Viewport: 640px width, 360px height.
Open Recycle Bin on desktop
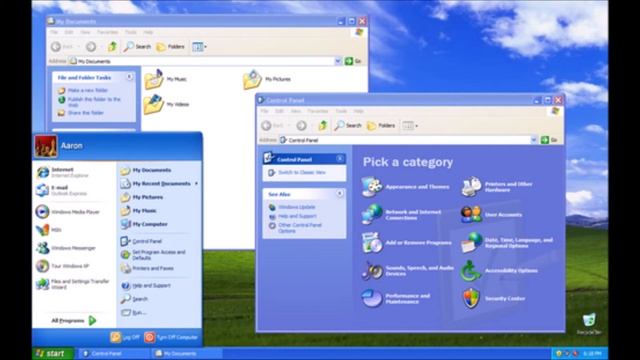(x=589, y=324)
